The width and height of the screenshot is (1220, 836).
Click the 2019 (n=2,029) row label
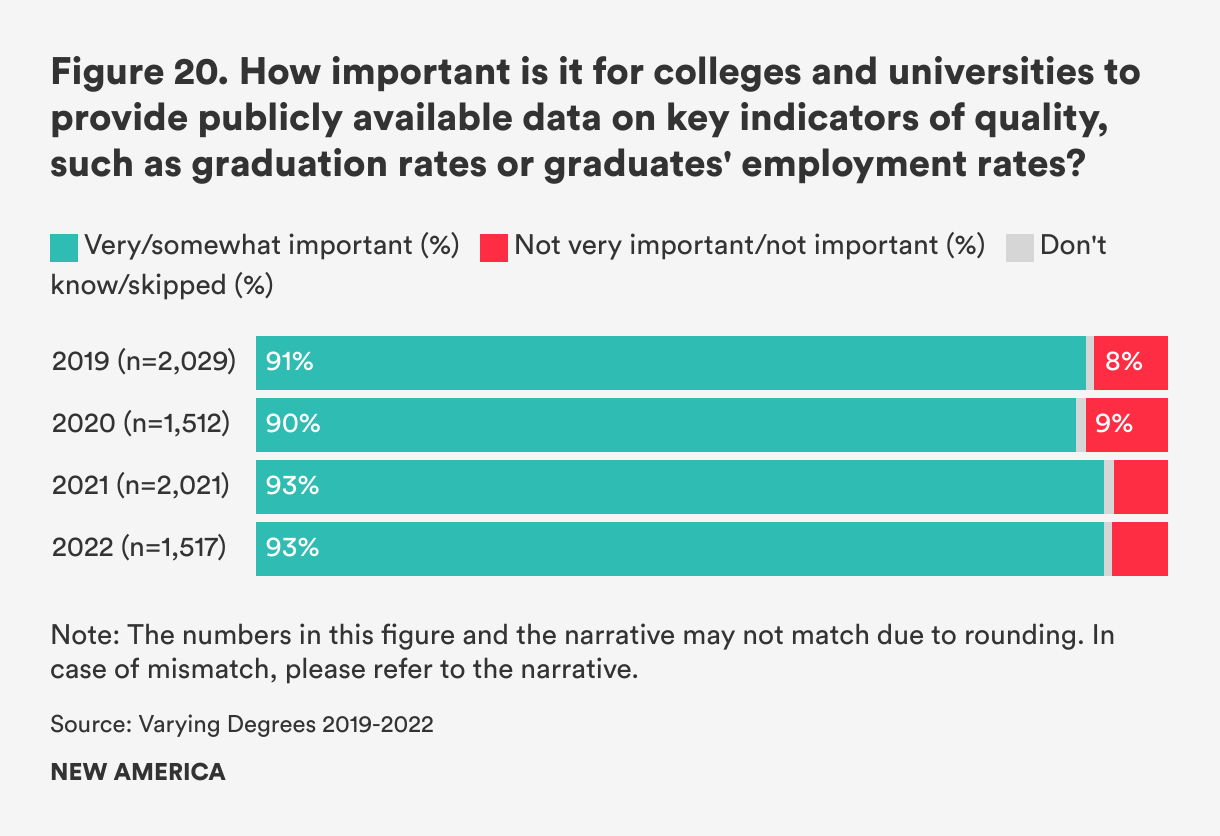click(144, 363)
